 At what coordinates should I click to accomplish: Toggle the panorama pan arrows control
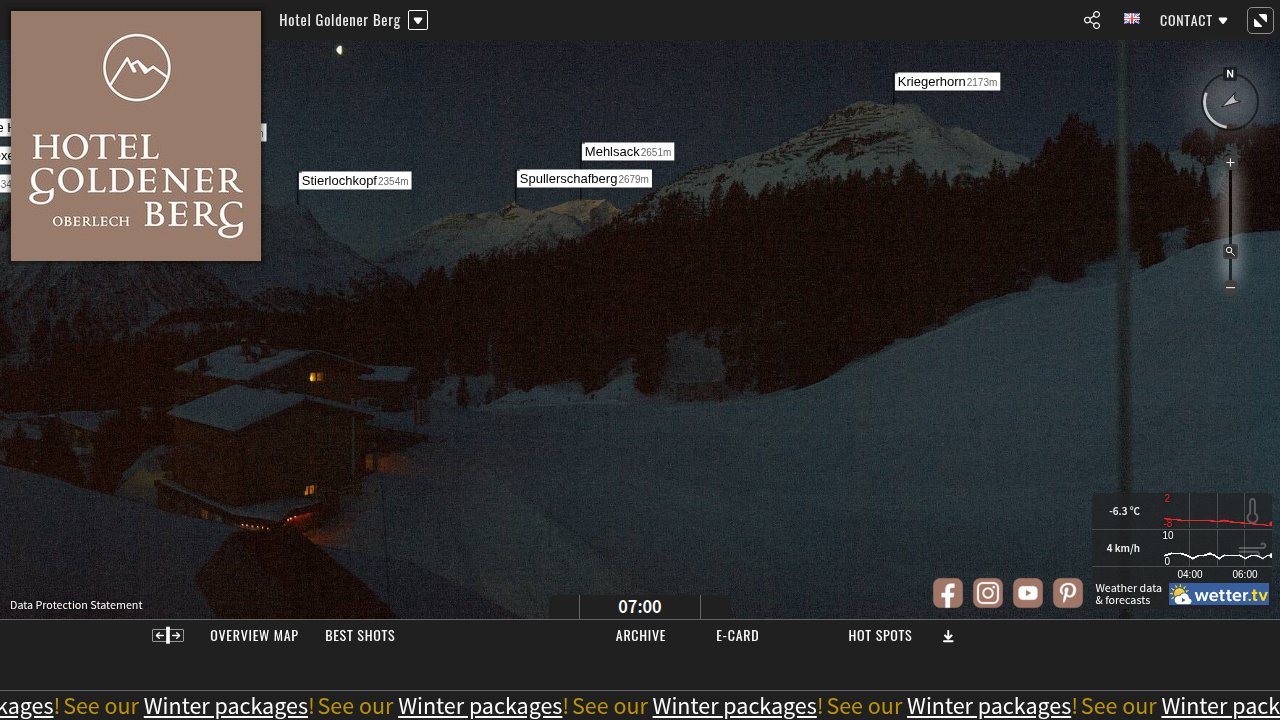point(168,636)
